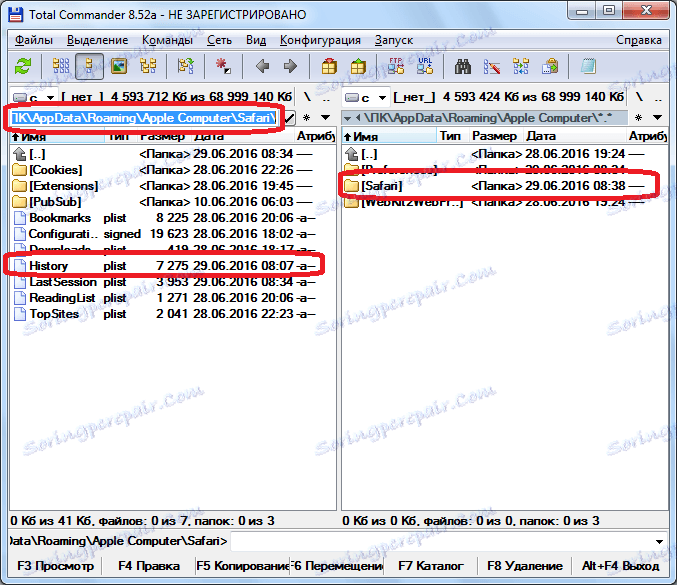Click the Refresh (reread source) toolbar icon
677x585 pixels.
coord(23,66)
